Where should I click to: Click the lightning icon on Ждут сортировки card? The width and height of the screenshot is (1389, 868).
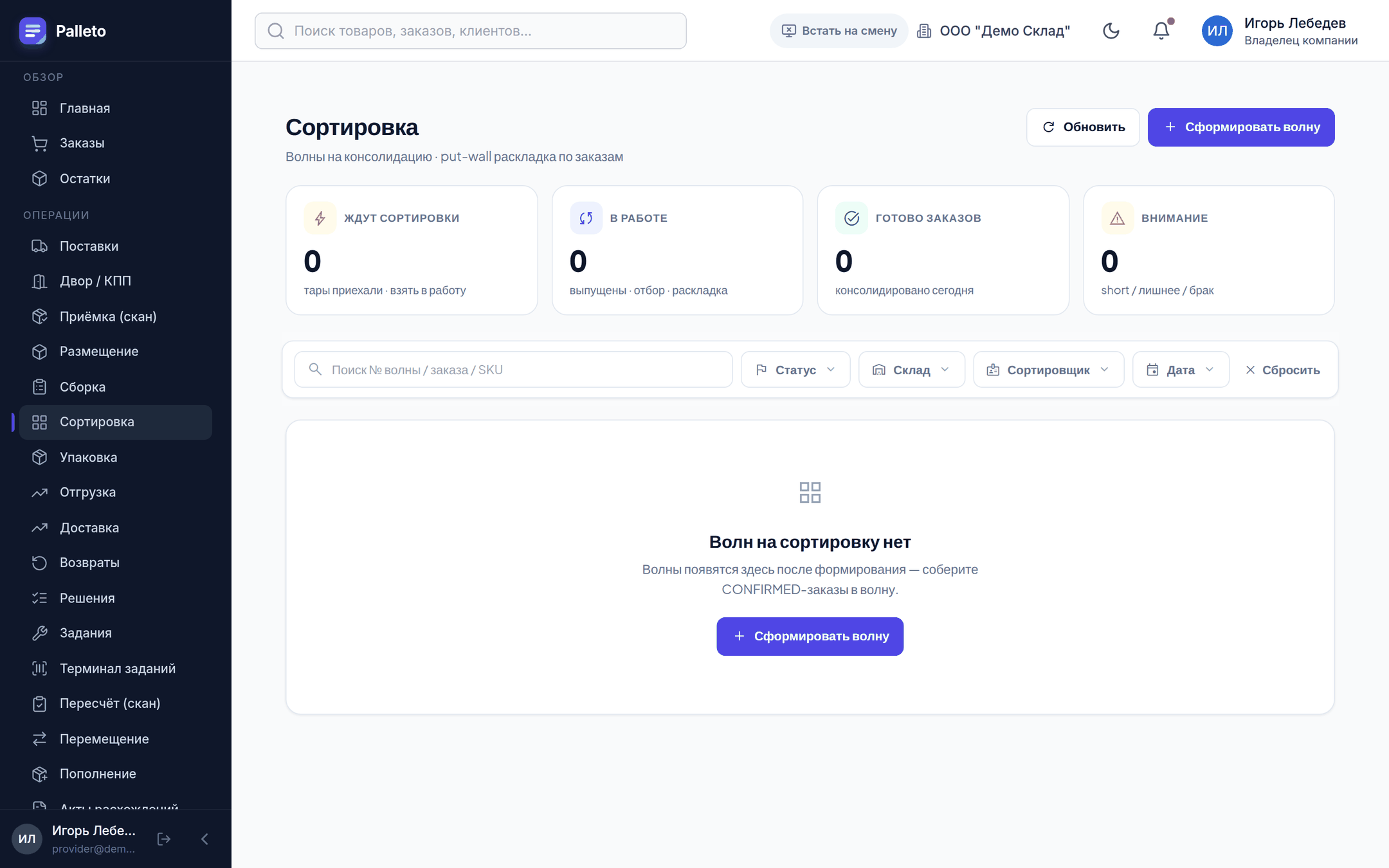pos(320,218)
